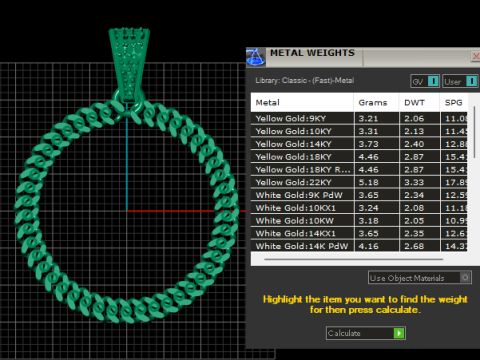Viewport: 480px width, 360px height.
Task: Toggle the GV library switch
Action: point(433,81)
